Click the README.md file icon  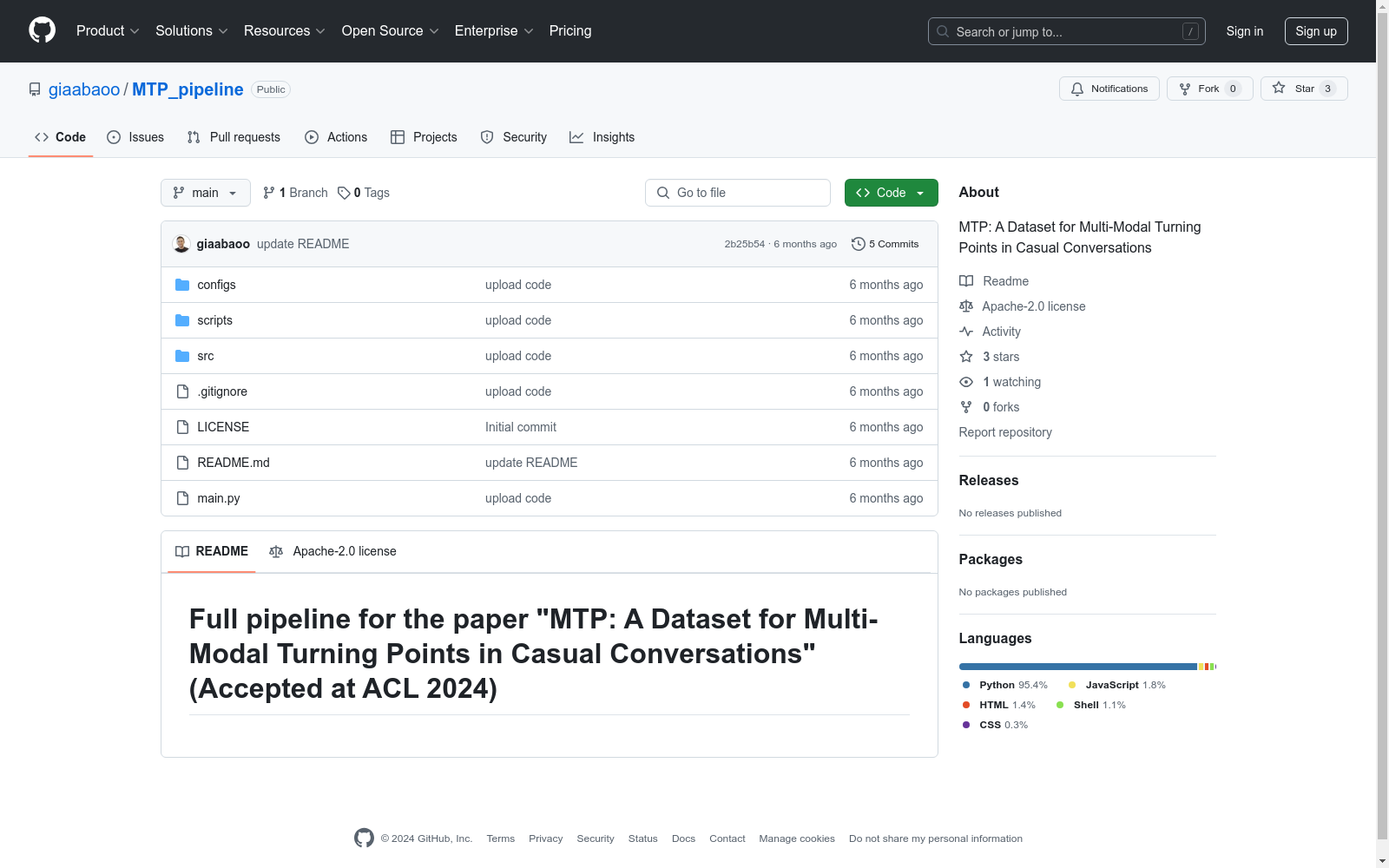coord(182,463)
